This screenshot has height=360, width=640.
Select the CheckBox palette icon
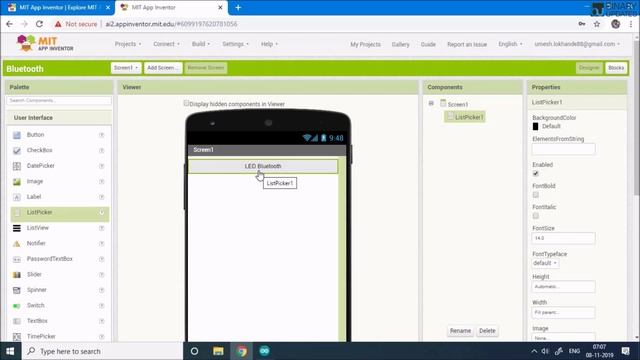[x=17, y=151]
